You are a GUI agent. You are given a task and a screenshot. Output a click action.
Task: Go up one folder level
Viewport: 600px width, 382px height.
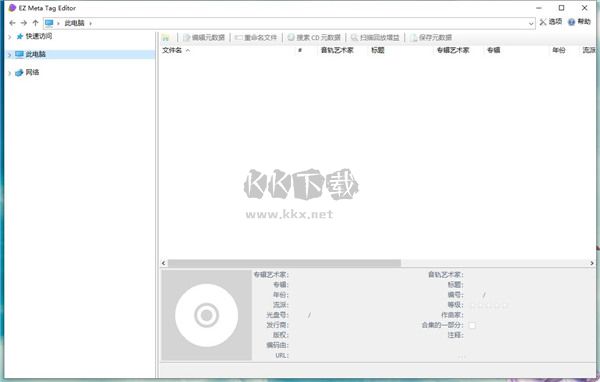tap(35, 23)
